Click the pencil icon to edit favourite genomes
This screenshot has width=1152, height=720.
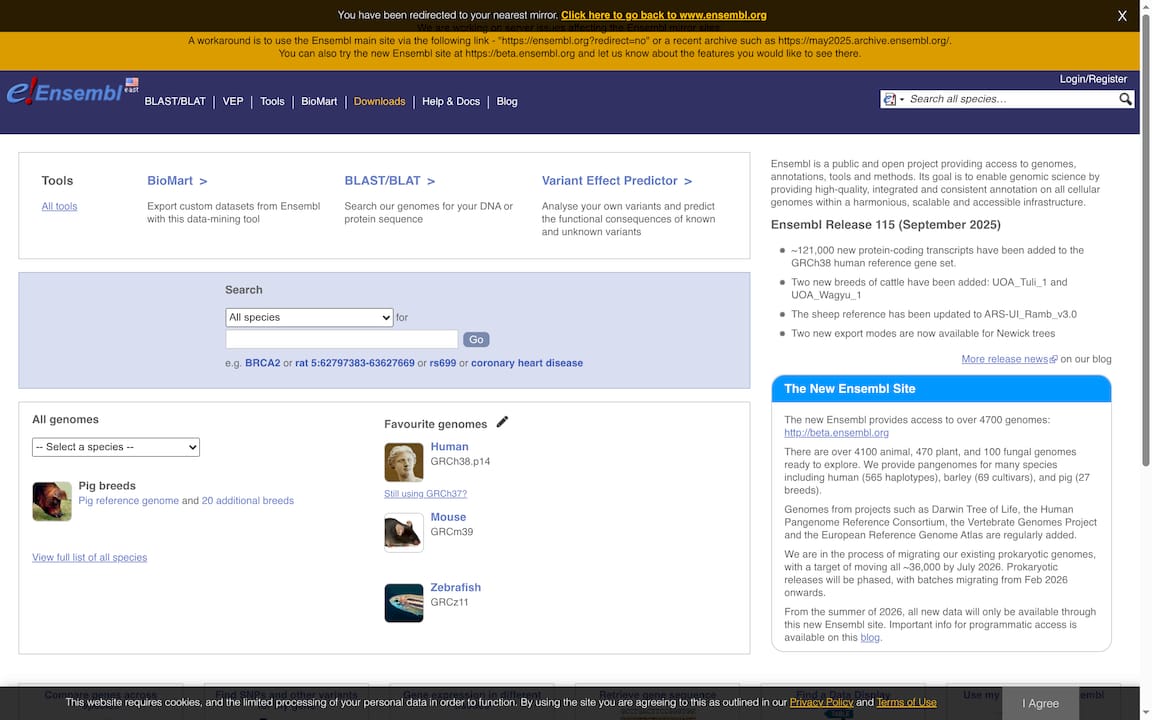(x=502, y=422)
